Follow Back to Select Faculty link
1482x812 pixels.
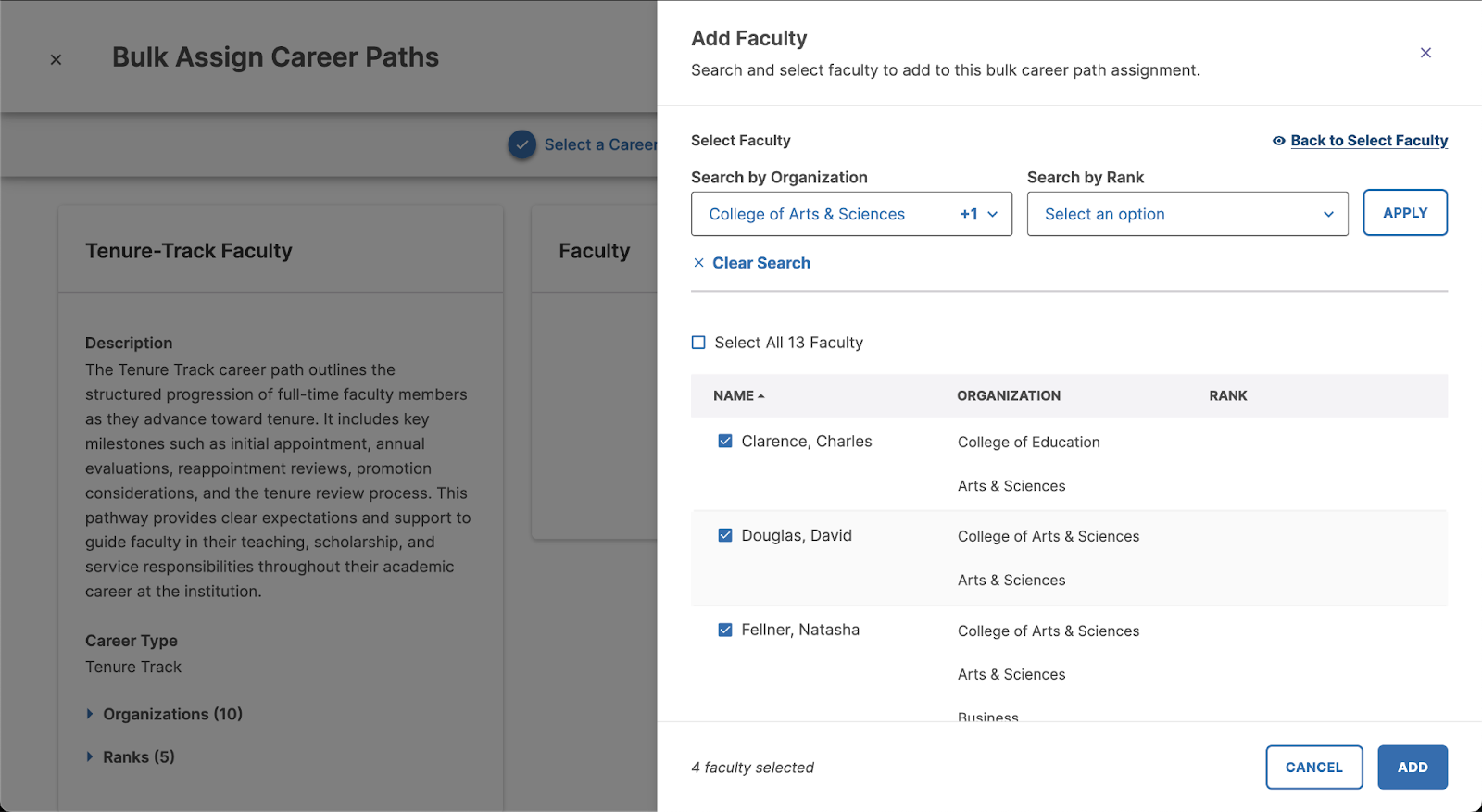tap(1369, 141)
